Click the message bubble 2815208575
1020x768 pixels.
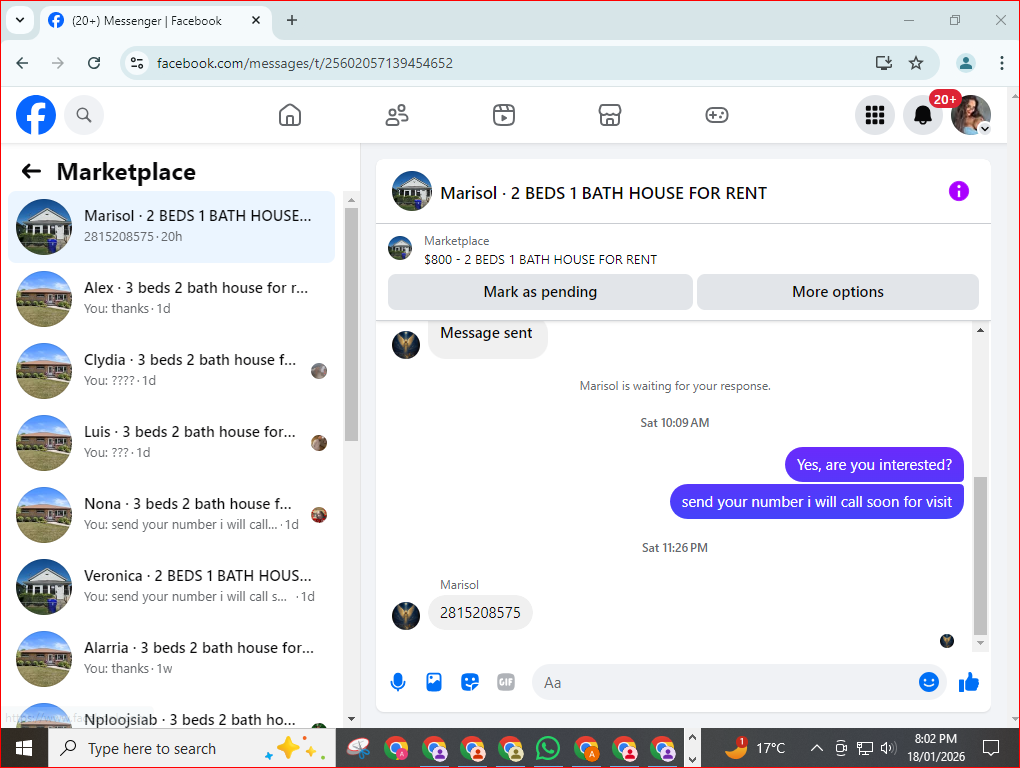click(480, 613)
